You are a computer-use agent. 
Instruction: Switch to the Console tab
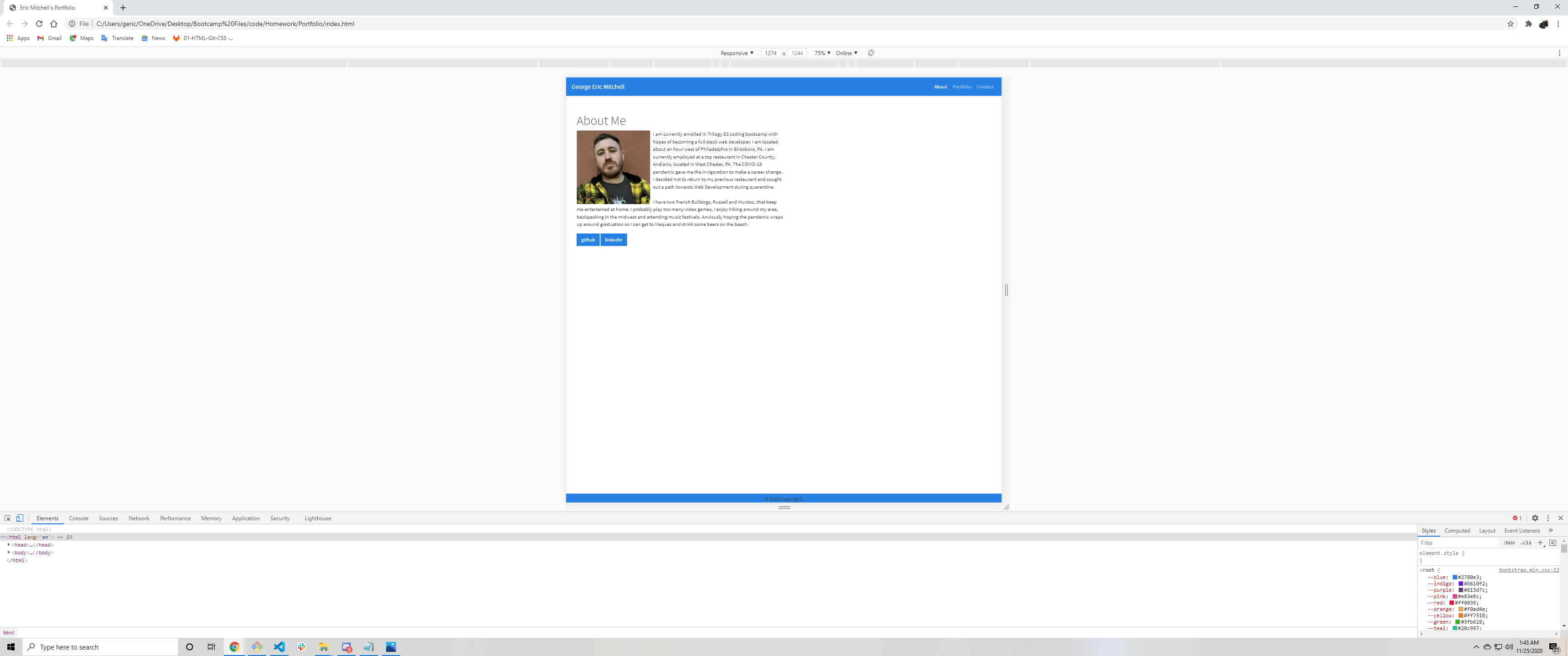click(78, 518)
